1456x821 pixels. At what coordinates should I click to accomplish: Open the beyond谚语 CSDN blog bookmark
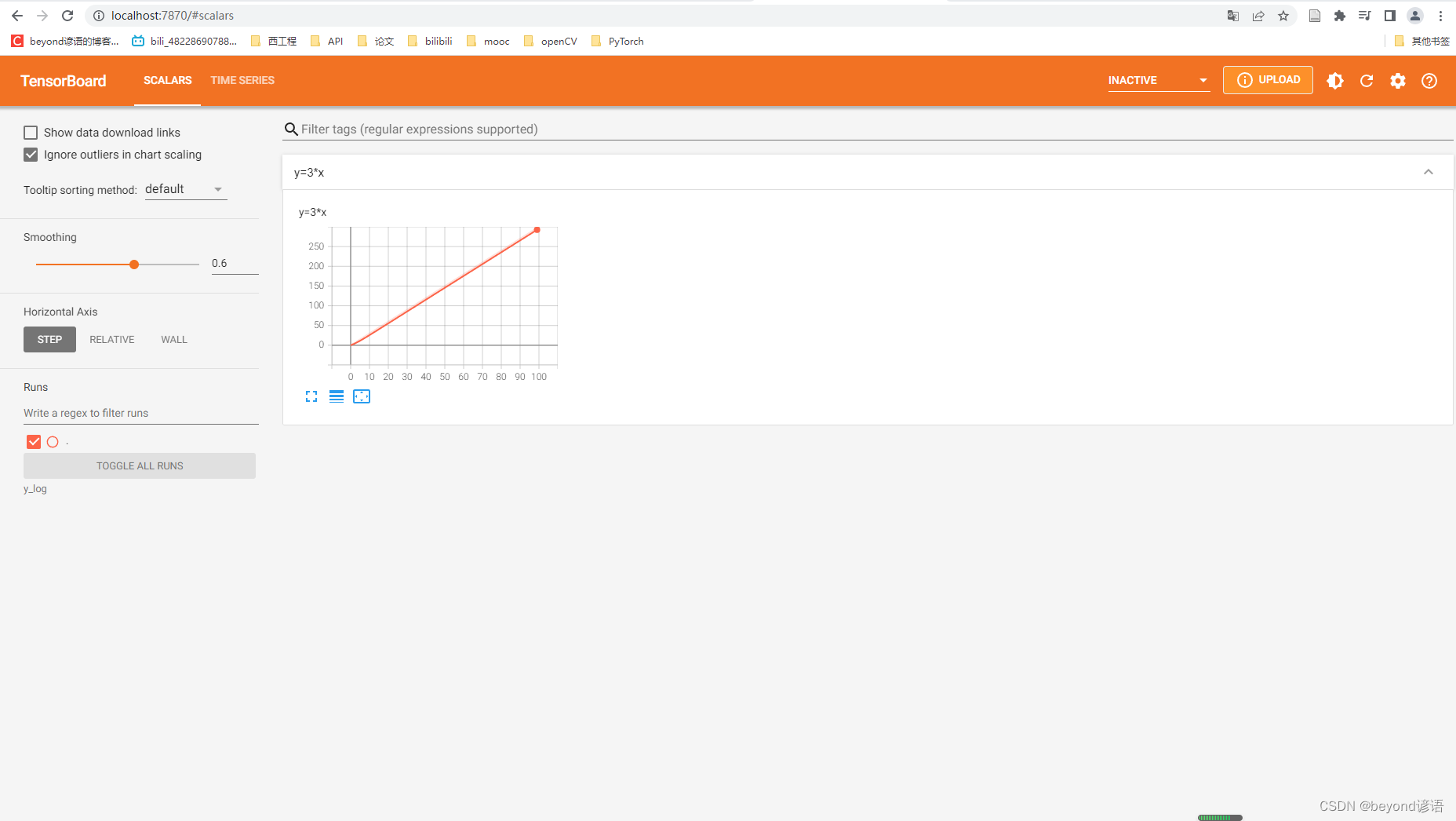(x=65, y=42)
